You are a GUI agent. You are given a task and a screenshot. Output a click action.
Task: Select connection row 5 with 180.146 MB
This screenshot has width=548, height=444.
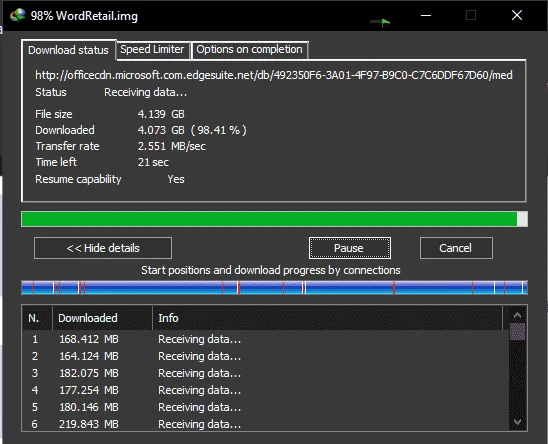[x=265, y=407]
